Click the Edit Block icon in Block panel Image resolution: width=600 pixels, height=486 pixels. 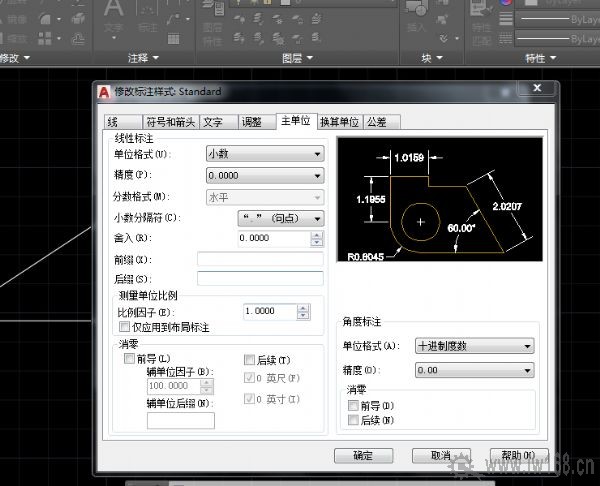click(x=443, y=18)
